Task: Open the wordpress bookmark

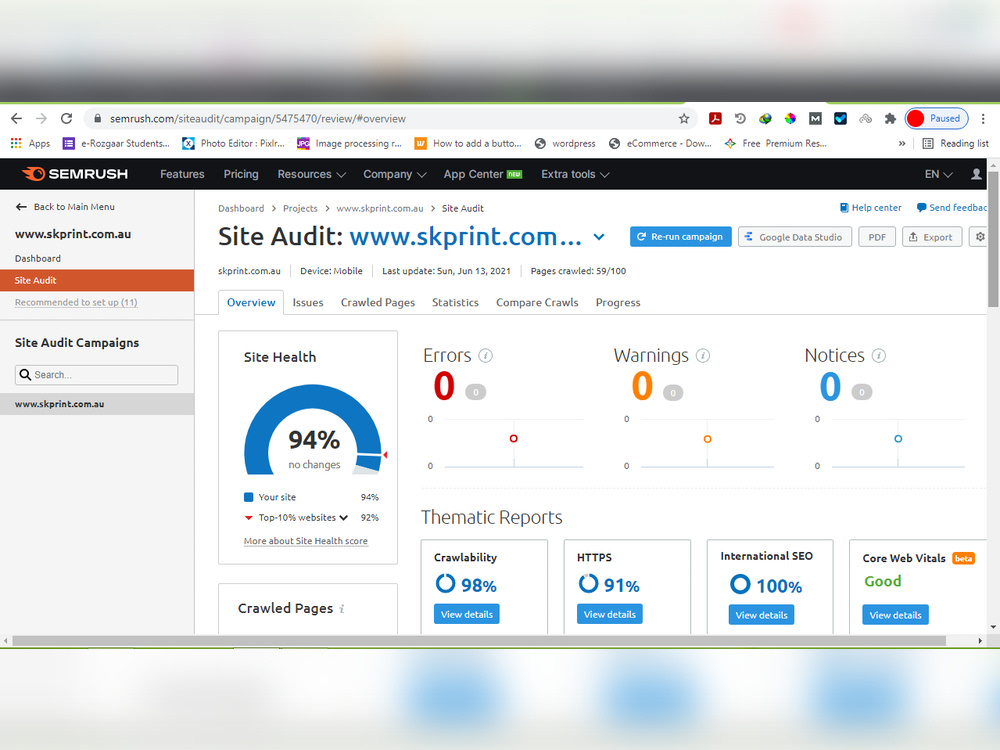Action: pyautogui.click(x=565, y=143)
